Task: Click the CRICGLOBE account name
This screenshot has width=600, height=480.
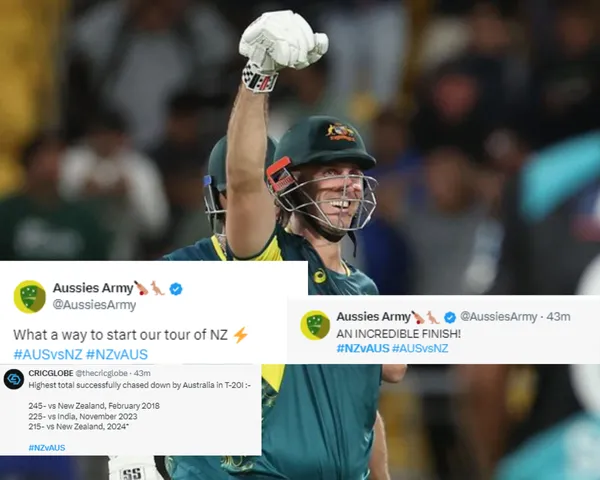Action: (51, 373)
